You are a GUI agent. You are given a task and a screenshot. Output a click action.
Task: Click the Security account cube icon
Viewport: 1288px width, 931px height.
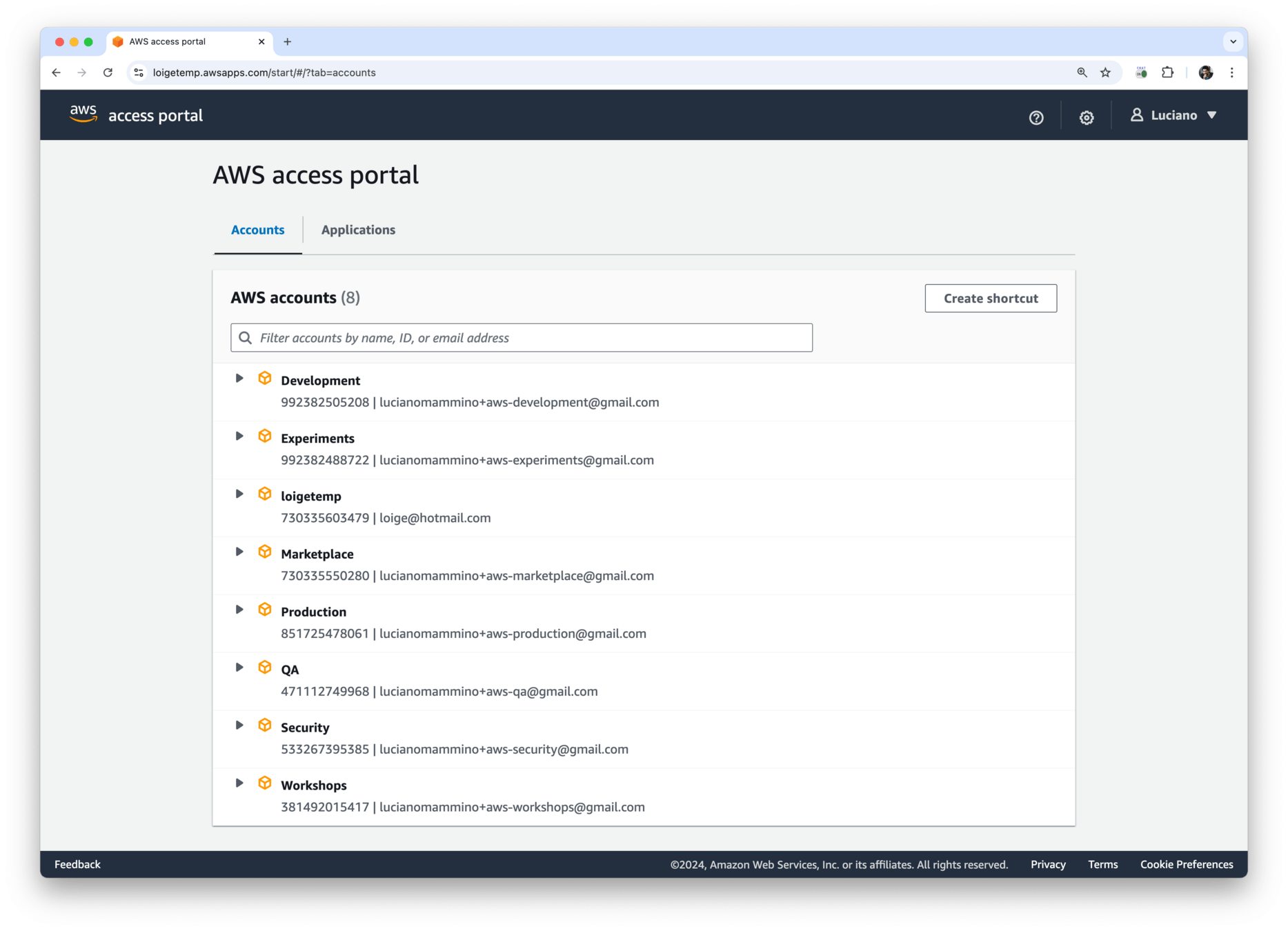pyautogui.click(x=265, y=726)
